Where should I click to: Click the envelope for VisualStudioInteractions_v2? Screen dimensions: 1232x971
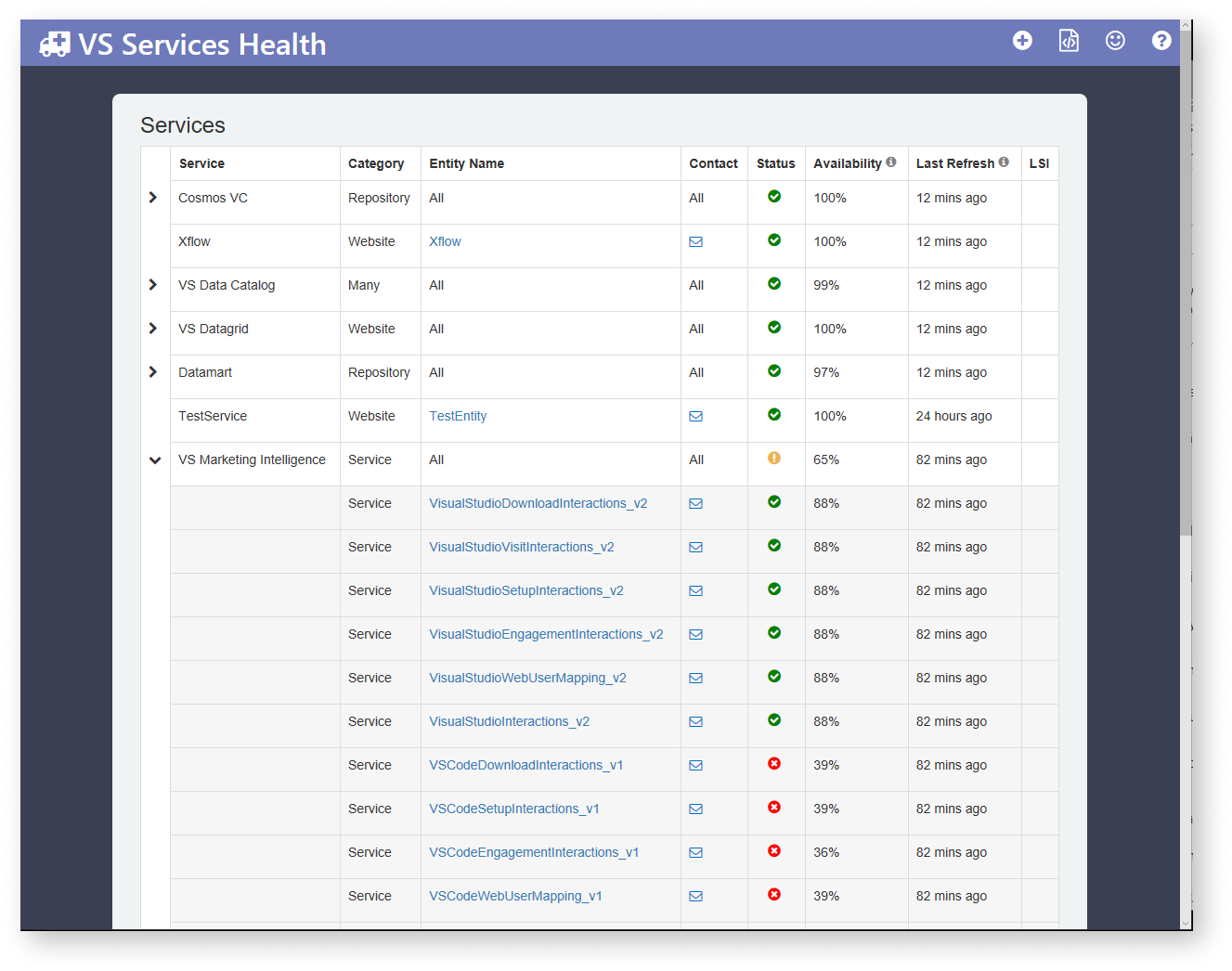pos(695,721)
